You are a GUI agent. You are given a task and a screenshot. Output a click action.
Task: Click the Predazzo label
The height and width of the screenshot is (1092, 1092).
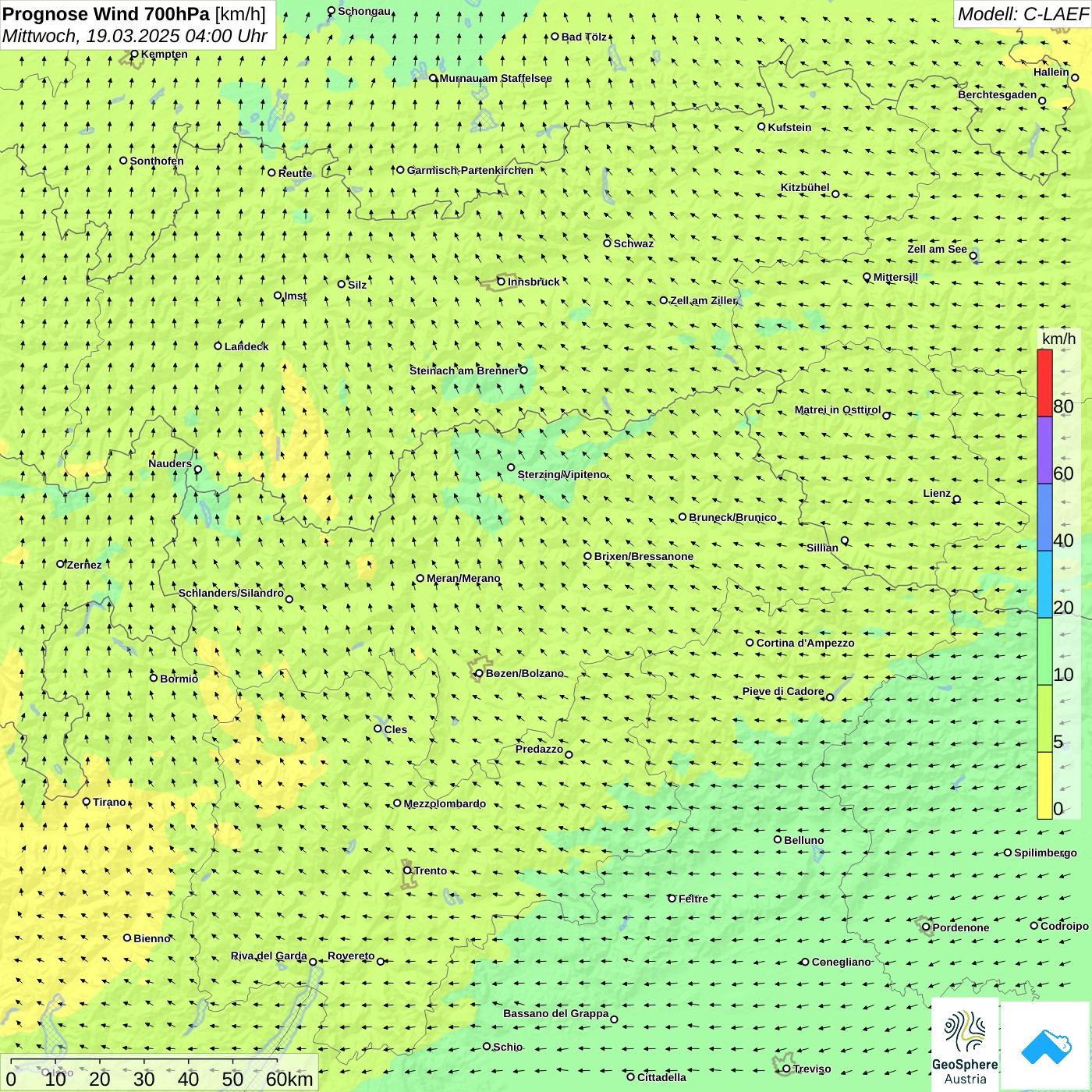(539, 749)
